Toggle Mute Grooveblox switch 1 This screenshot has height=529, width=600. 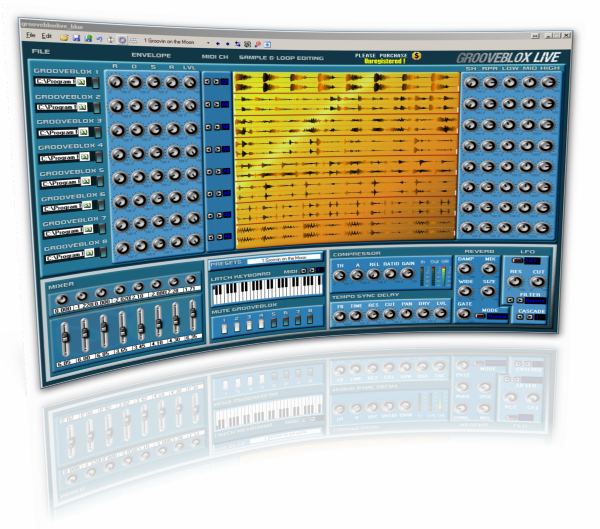[224, 328]
